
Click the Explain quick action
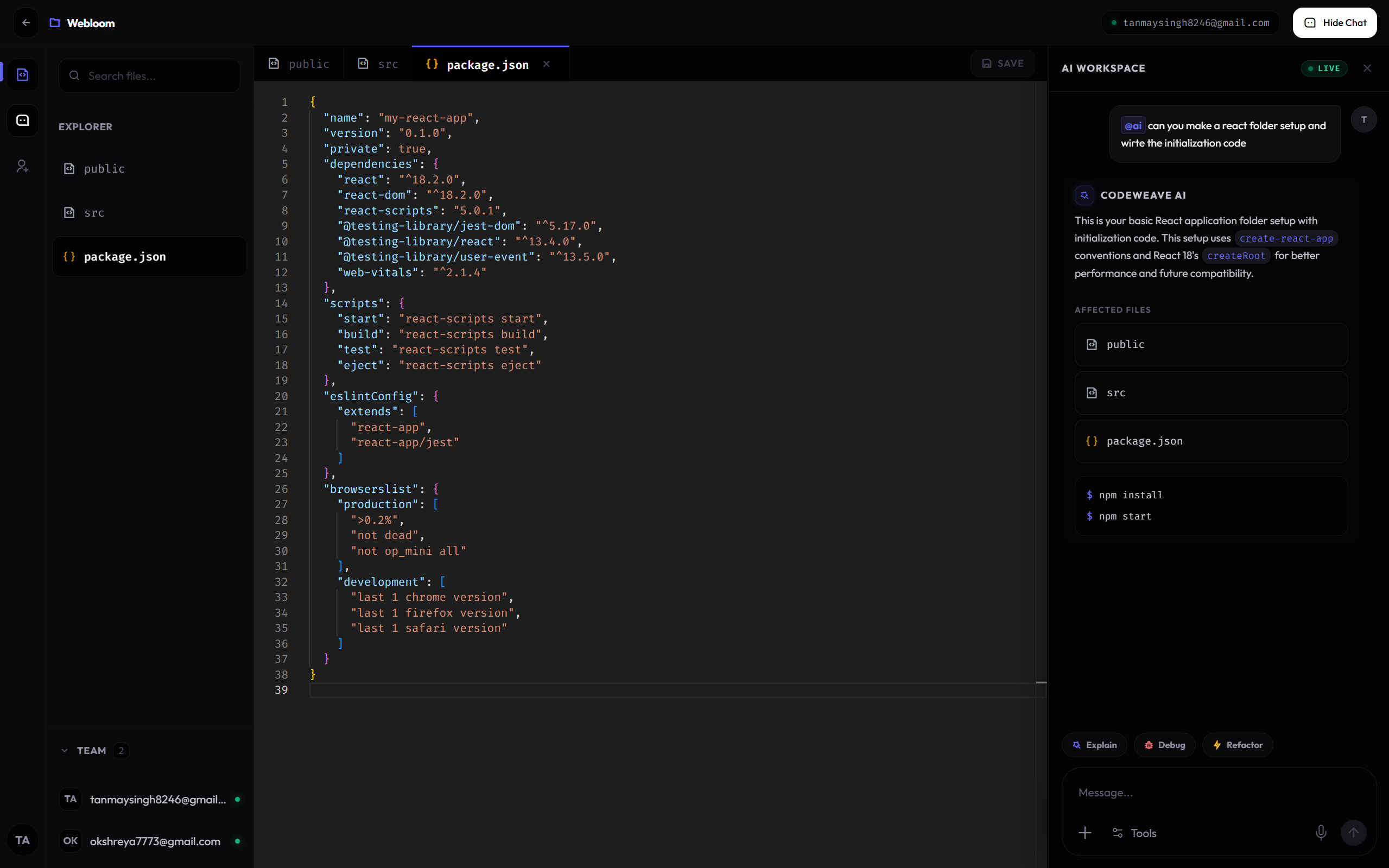coord(1095,745)
